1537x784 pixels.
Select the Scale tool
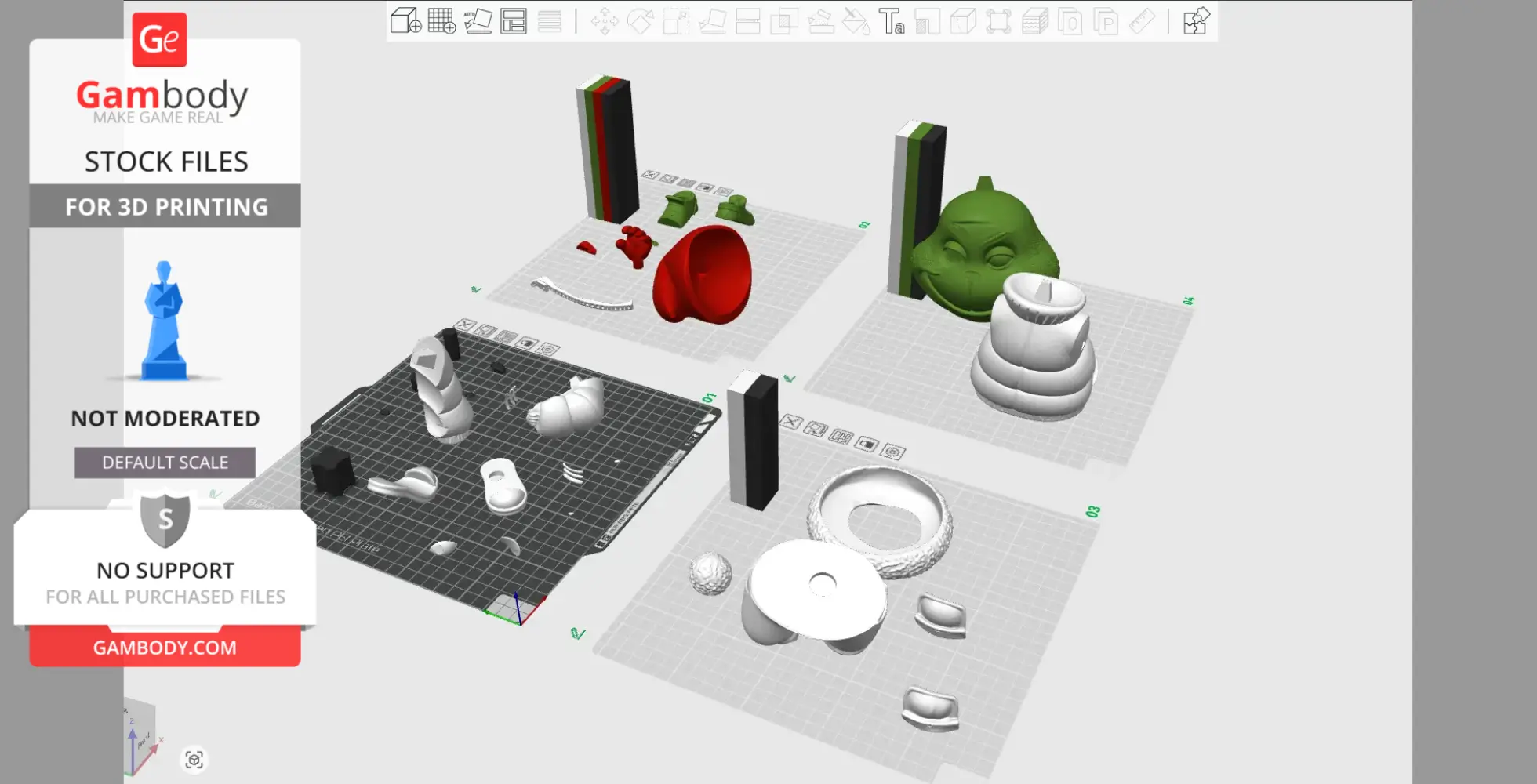[675, 21]
